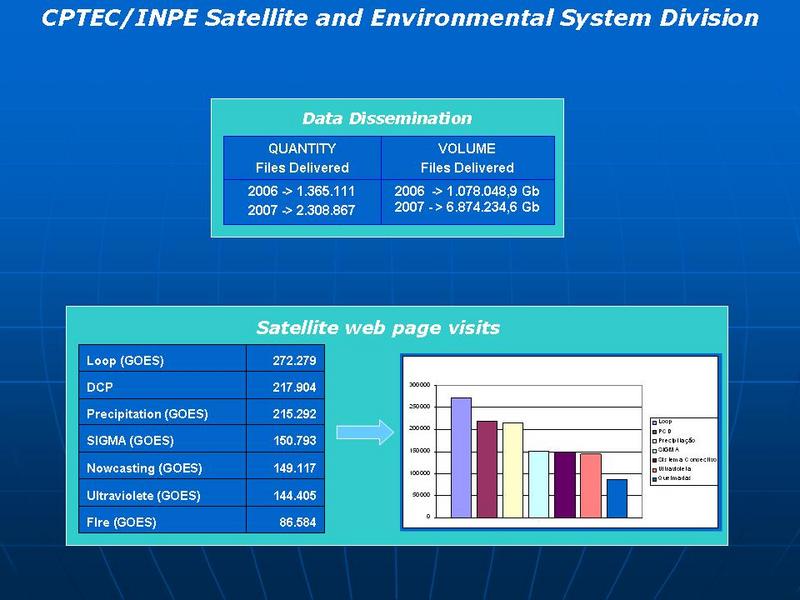Select the SIGMA (GOES) row label
Image resolution: width=800 pixels, height=600 pixels.
(x=130, y=440)
